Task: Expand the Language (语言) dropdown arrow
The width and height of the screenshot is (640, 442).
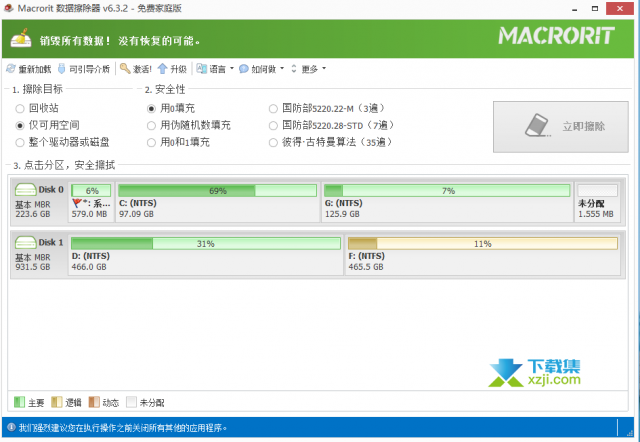Action: click(x=232, y=68)
